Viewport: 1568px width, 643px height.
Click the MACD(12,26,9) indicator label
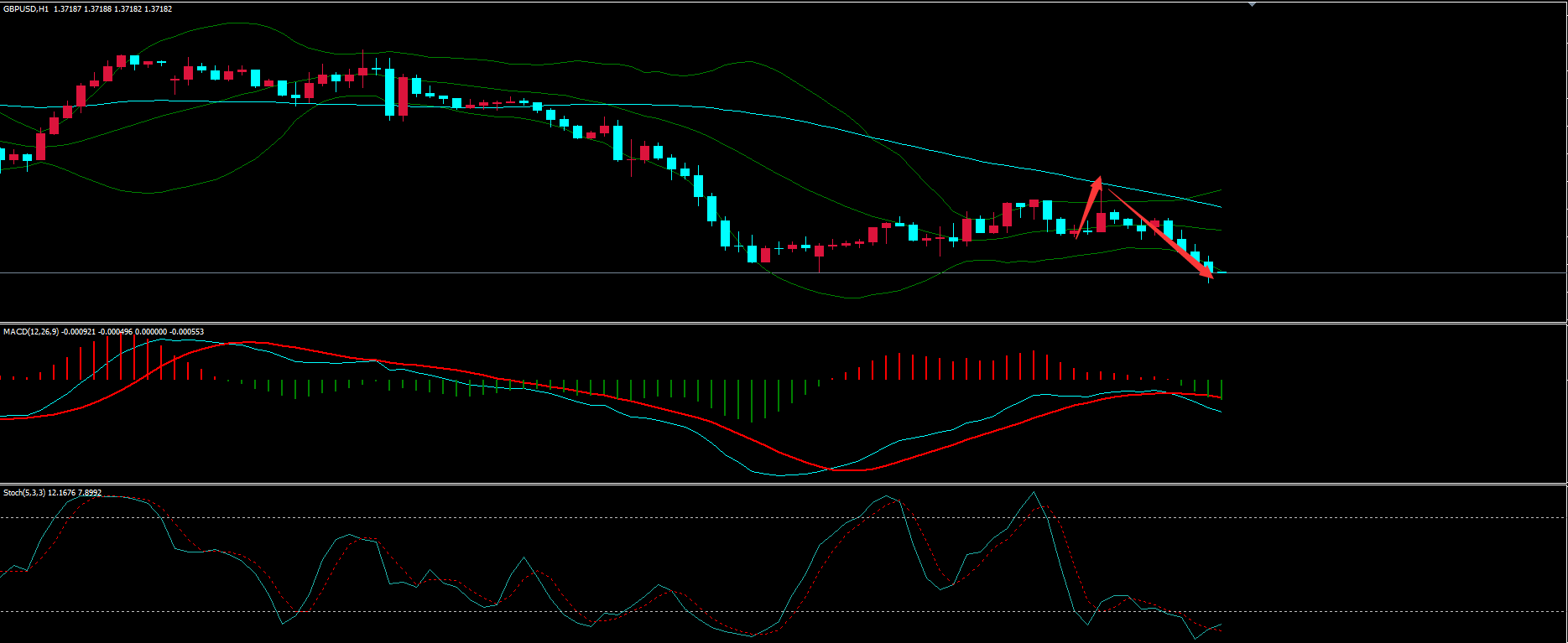click(x=31, y=332)
